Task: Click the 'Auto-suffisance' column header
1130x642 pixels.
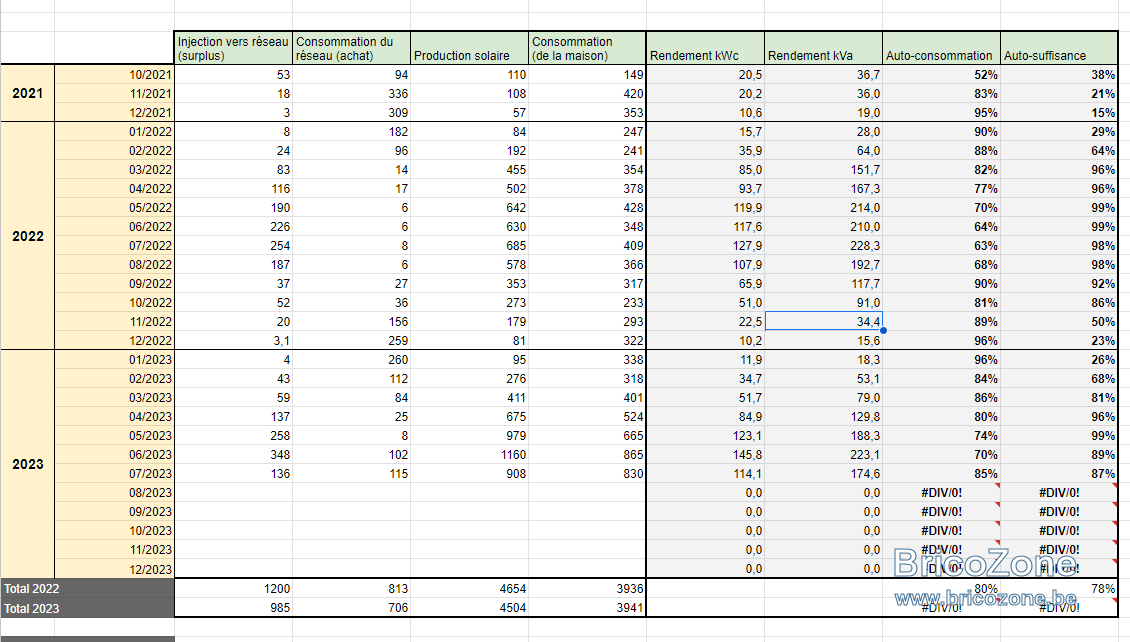Action: click(1059, 48)
